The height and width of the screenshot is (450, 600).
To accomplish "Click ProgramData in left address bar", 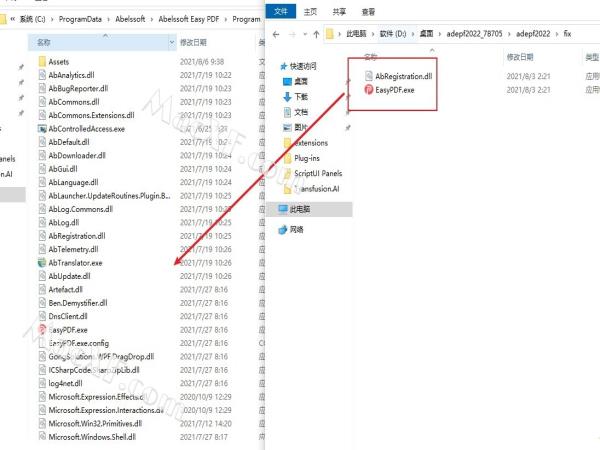I will pos(80,19).
